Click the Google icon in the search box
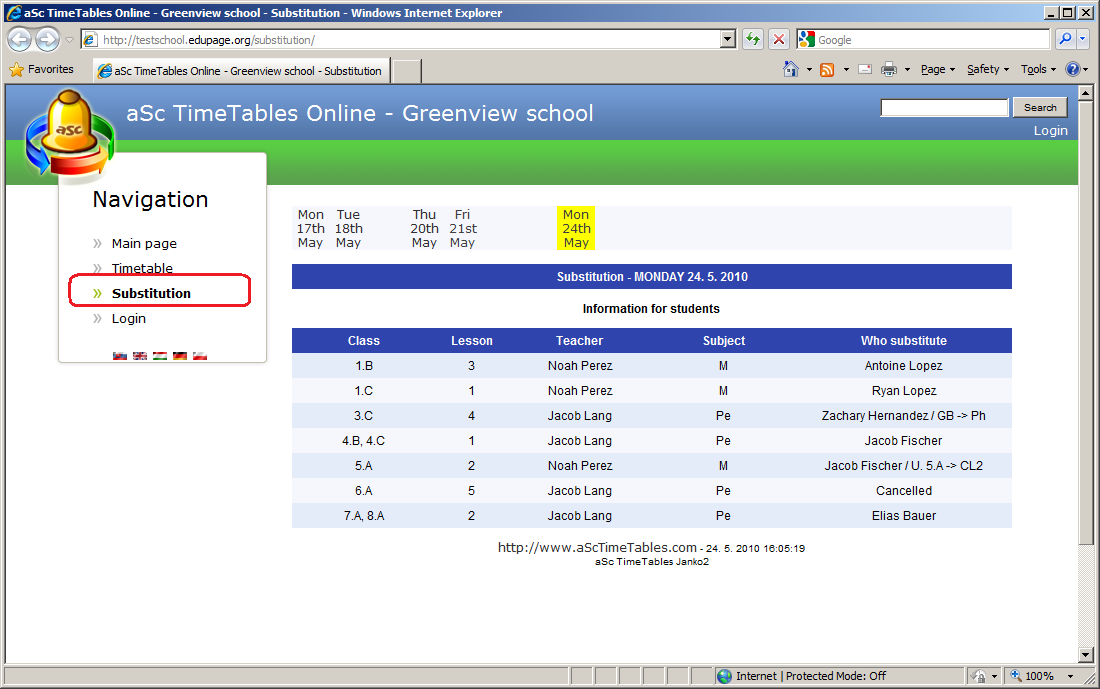1100x689 pixels. [807, 39]
